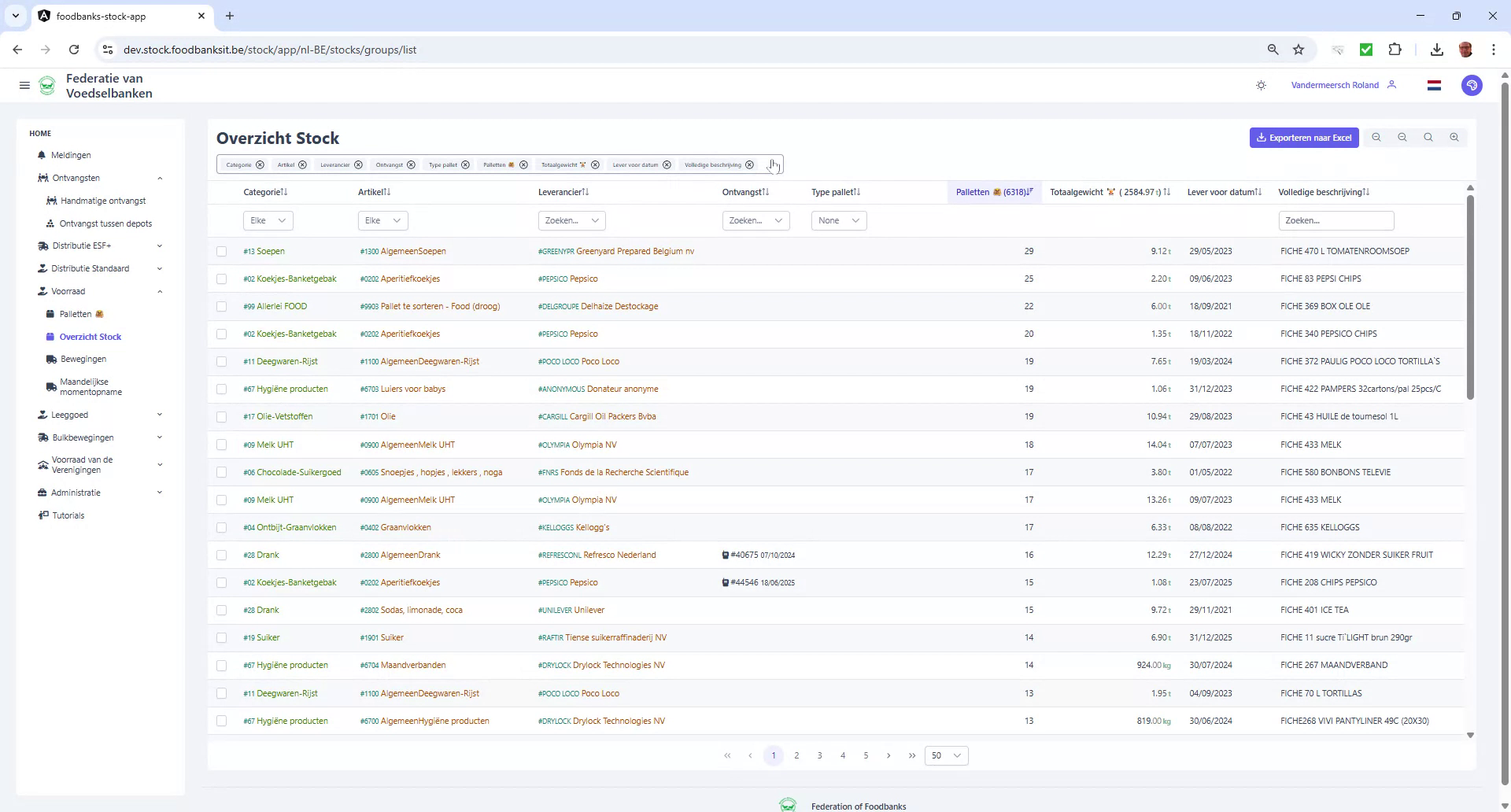This screenshot has height=812, width=1511.
Task: Open the zoom in magnifier above the table
Action: point(1454,137)
